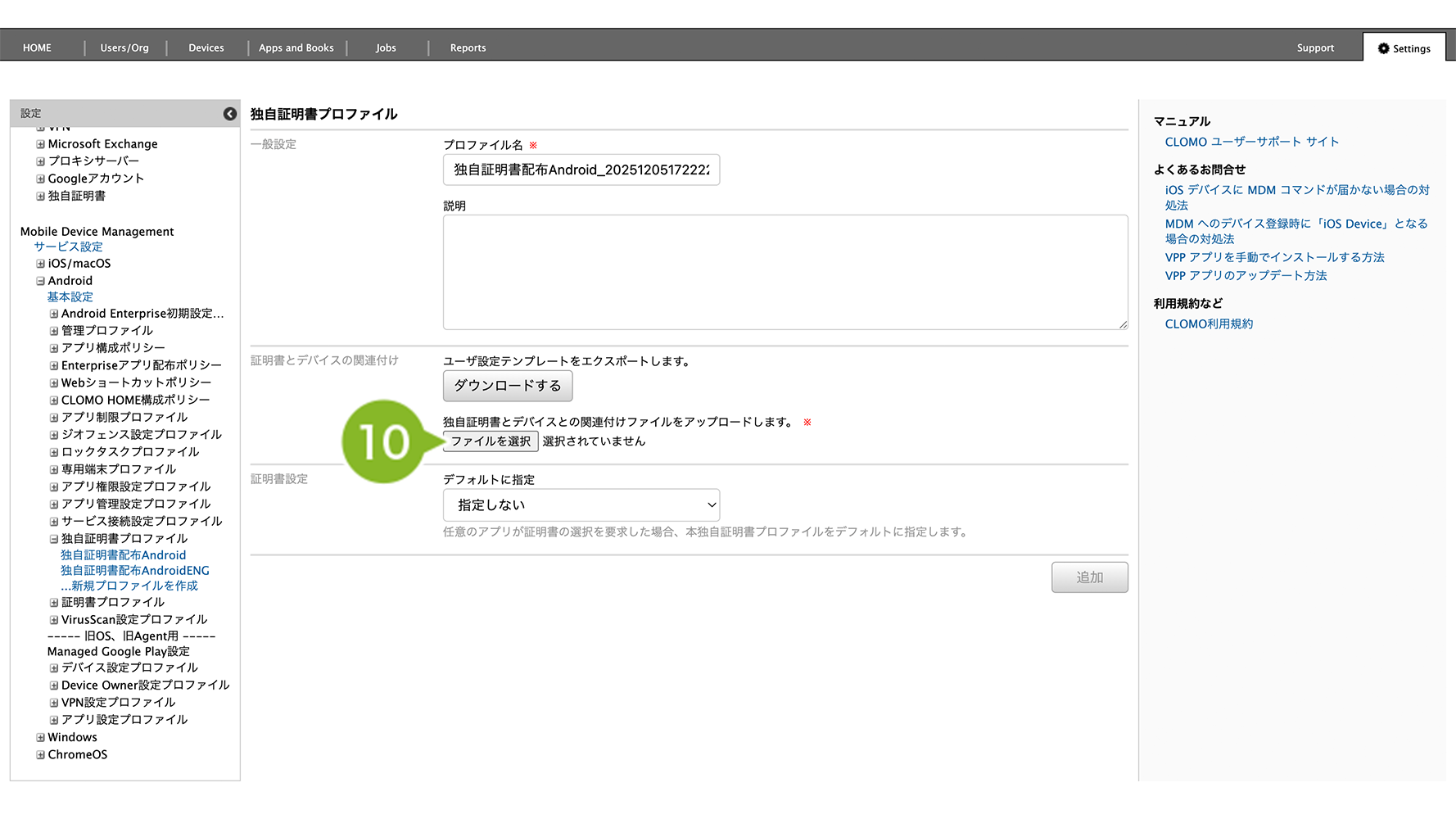Expand the ChromeOS tree node
Image resolution: width=1456 pixels, height=819 pixels.
point(40,755)
